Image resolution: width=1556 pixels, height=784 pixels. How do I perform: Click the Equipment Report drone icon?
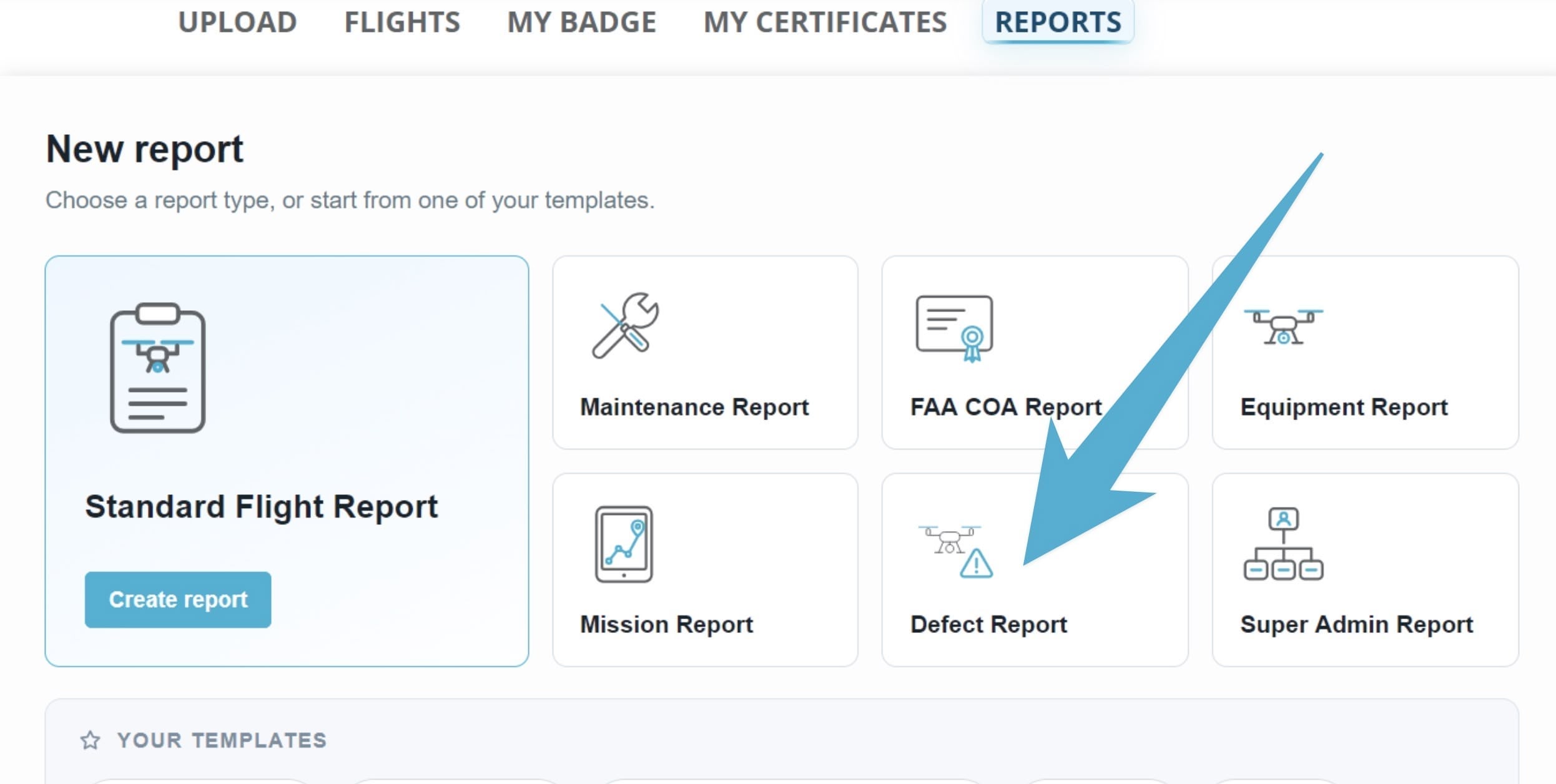coord(1283,326)
